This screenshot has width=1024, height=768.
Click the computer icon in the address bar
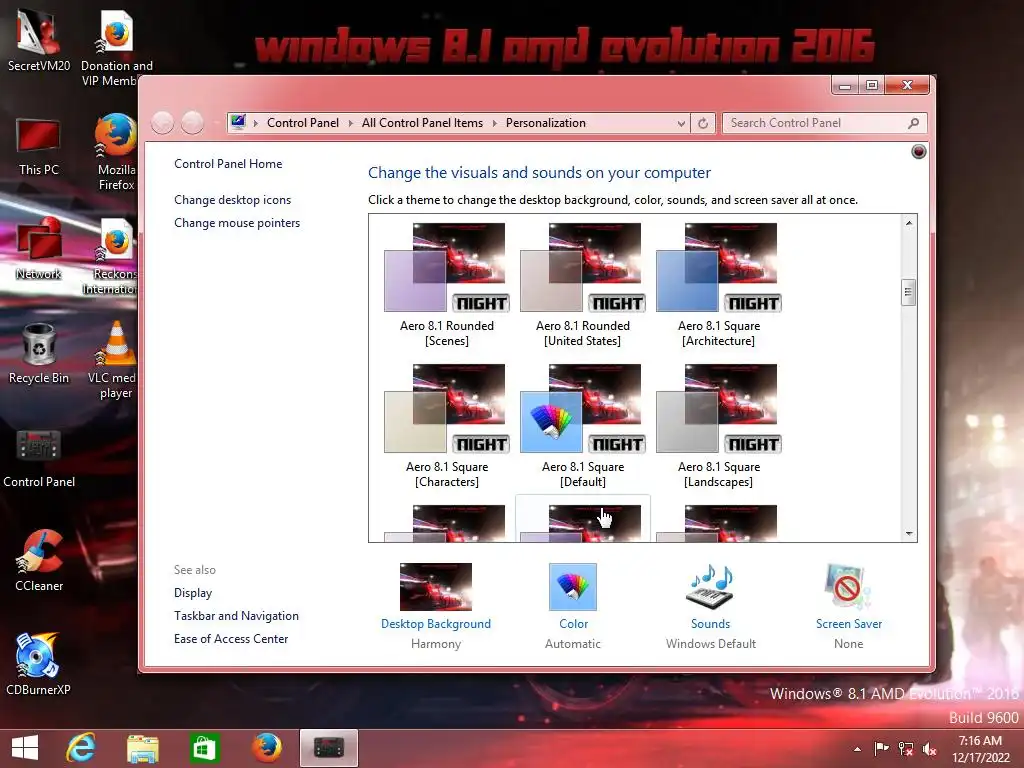tap(238, 123)
